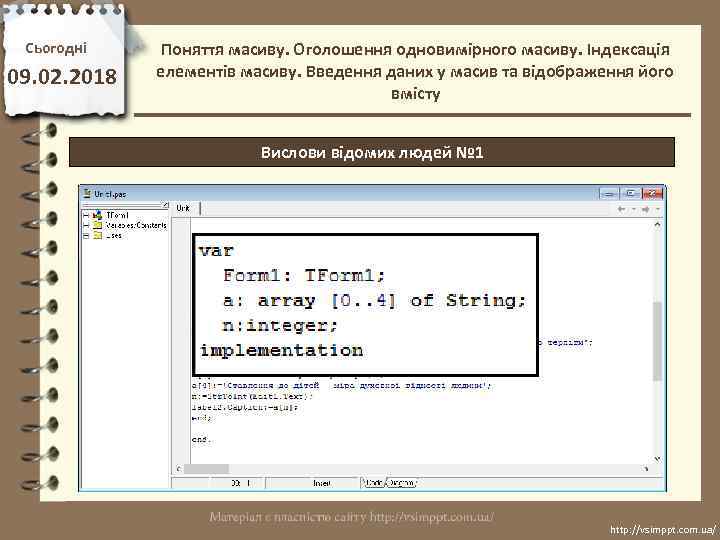
Task: Click the Unit1.pas window title icon
Action: click(x=87, y=194)
